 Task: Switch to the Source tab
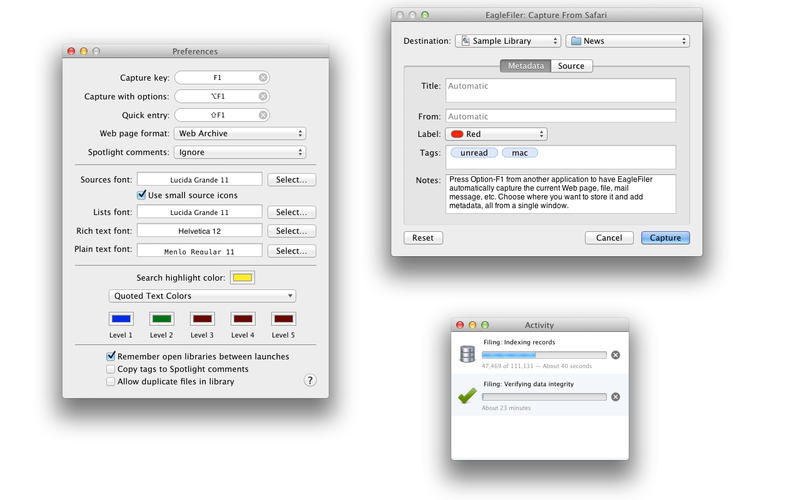tap(571, 66)
